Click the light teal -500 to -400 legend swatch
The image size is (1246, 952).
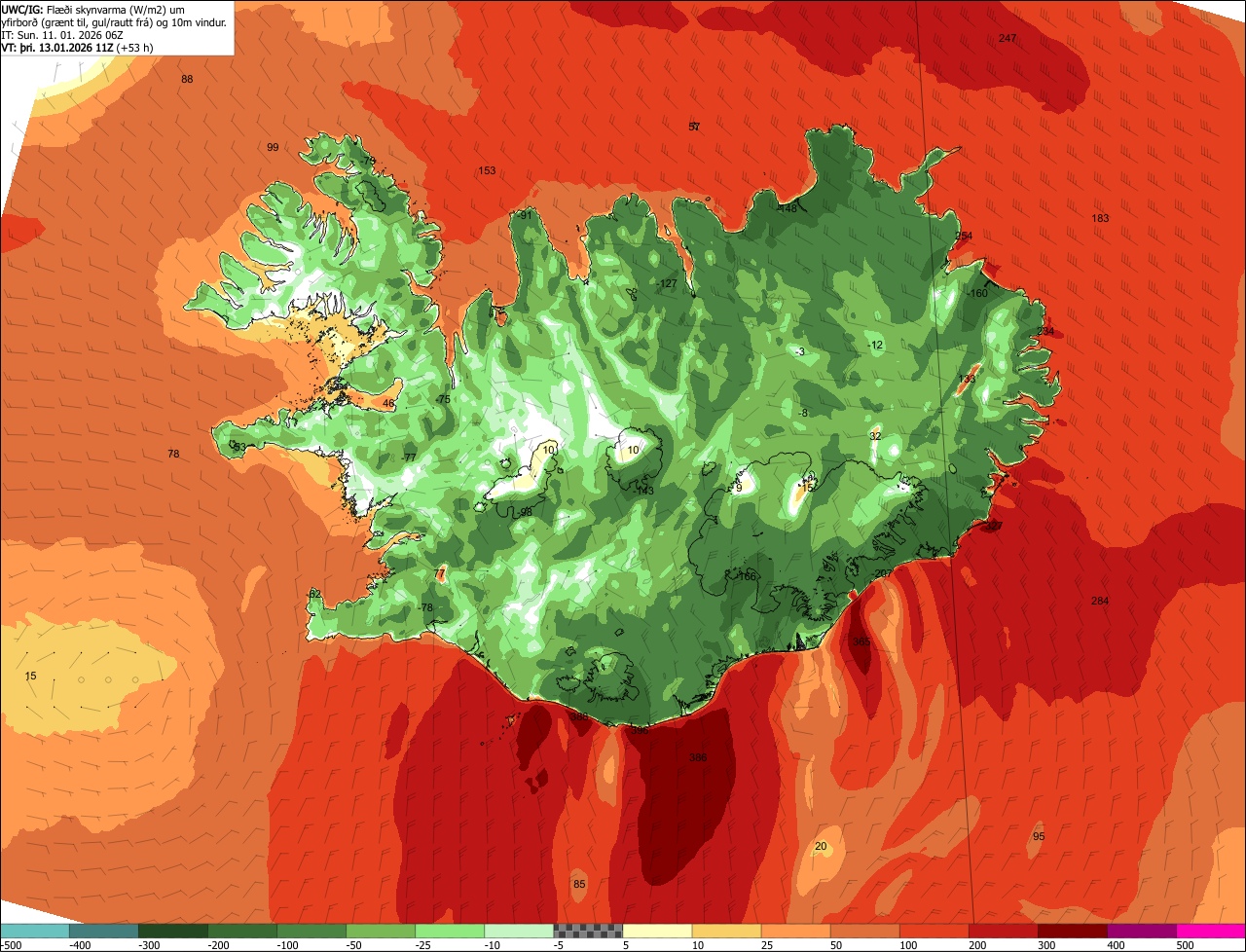click(x=34, y=931)
